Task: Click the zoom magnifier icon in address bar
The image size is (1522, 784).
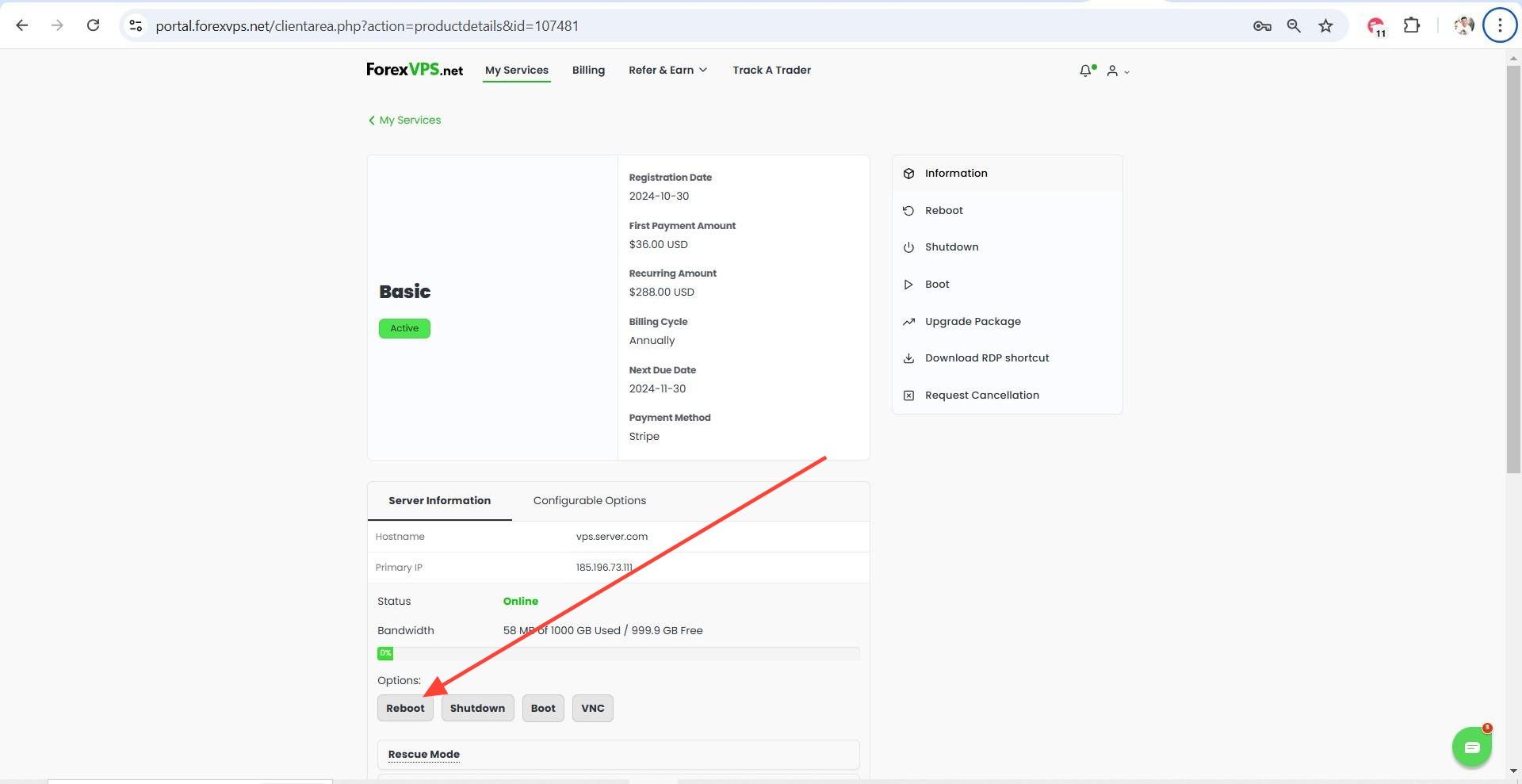Action: point(1294,26)
